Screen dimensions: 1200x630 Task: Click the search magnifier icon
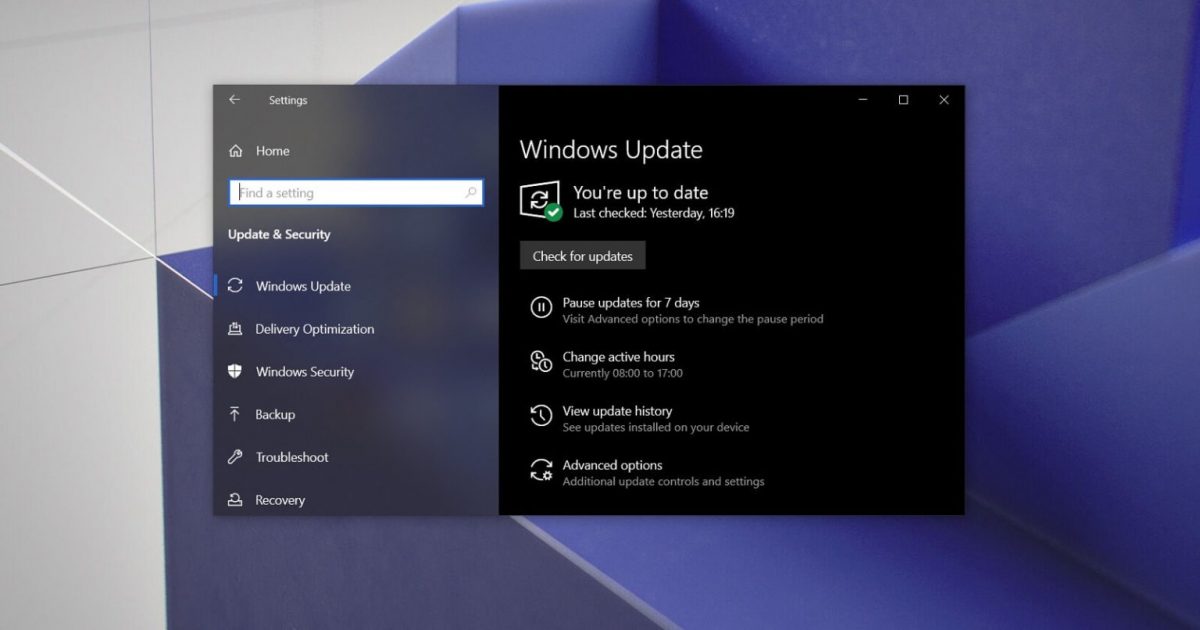(x=471, y=193)
